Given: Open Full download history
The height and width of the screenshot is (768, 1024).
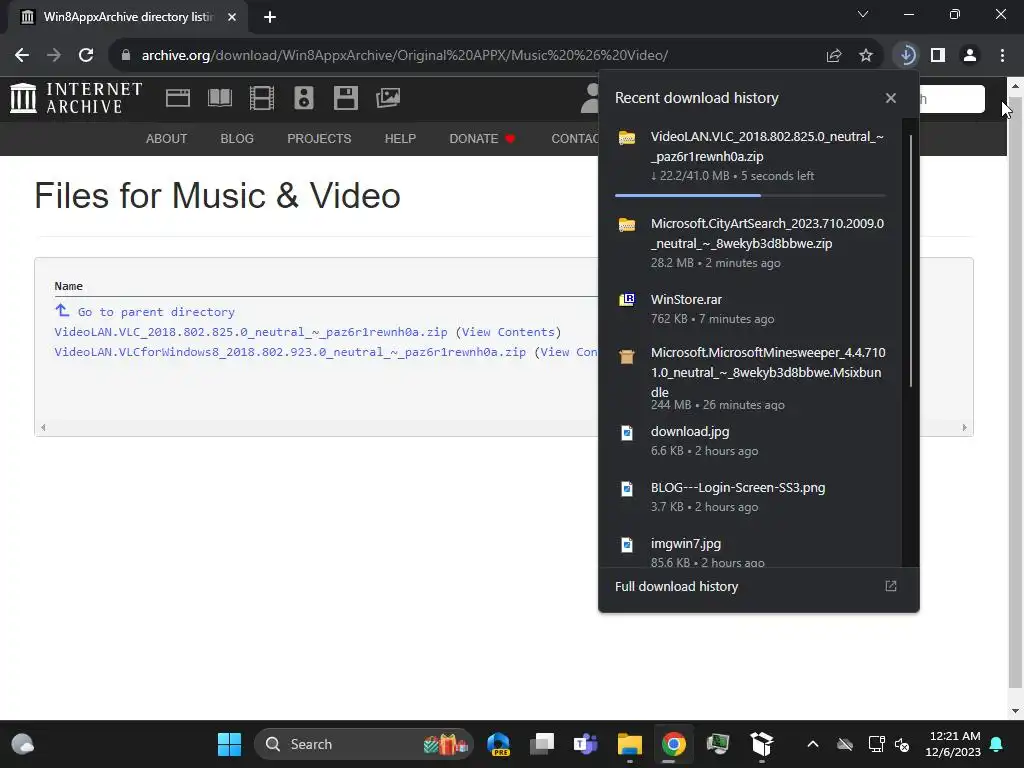Looking at the screenshot, I should click(x=759, y=586).
